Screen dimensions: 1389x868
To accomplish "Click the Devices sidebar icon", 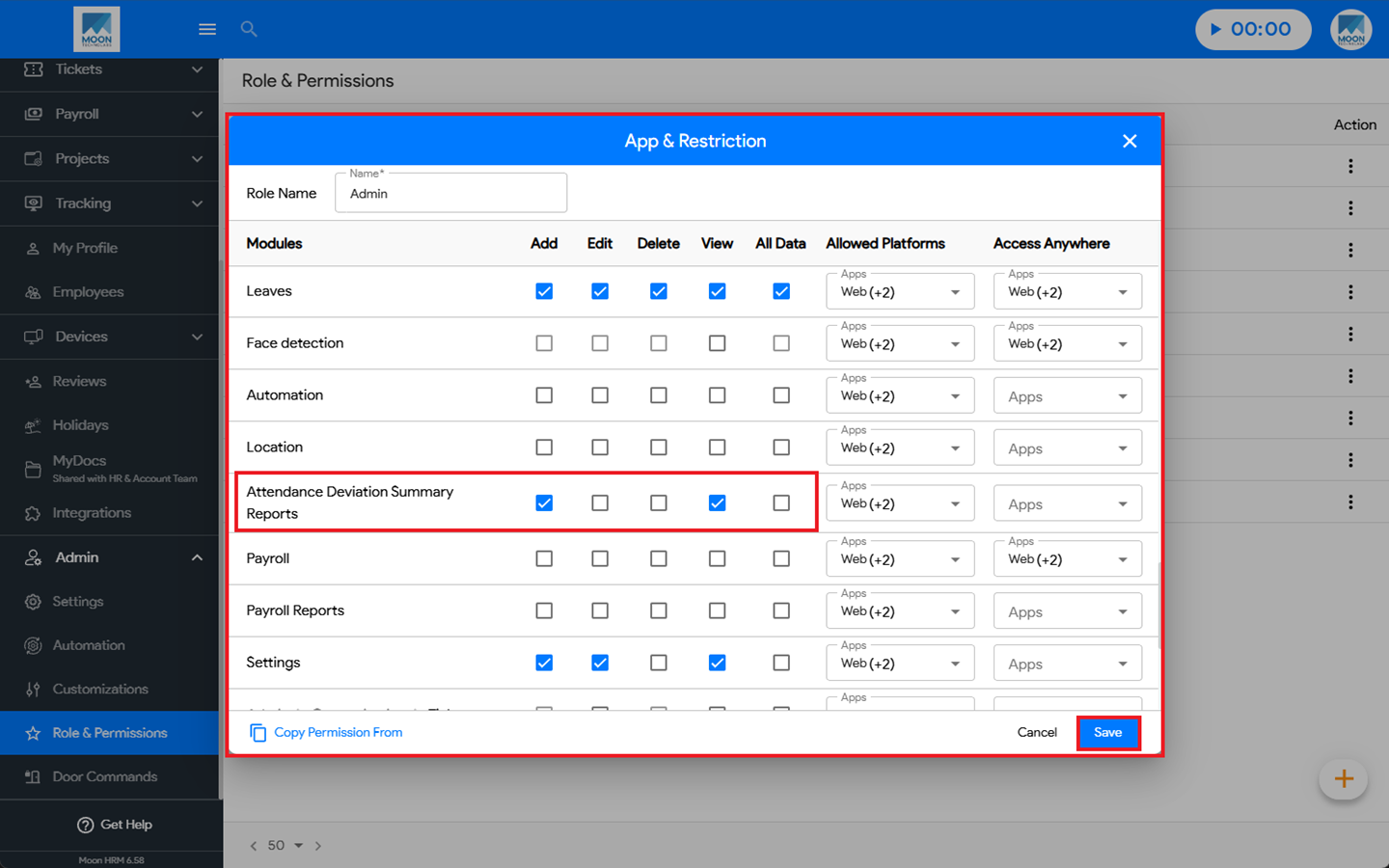I will point(34,337).
